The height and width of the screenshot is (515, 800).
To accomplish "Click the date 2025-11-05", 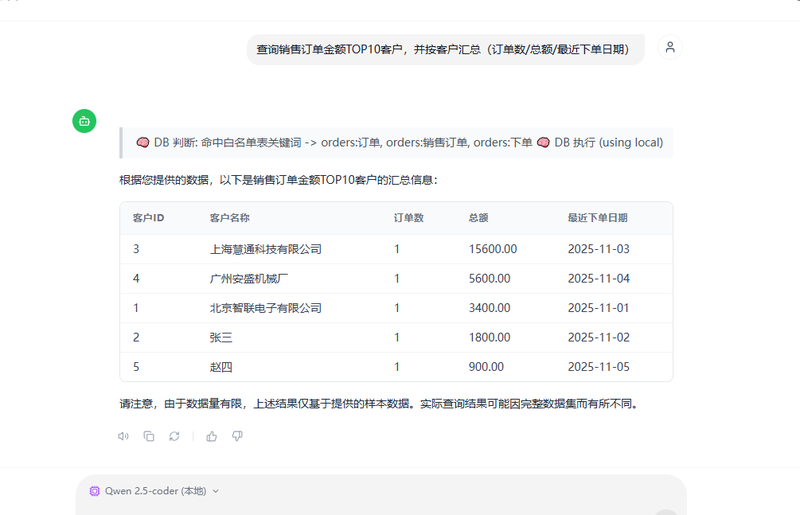I will [598, 367].
